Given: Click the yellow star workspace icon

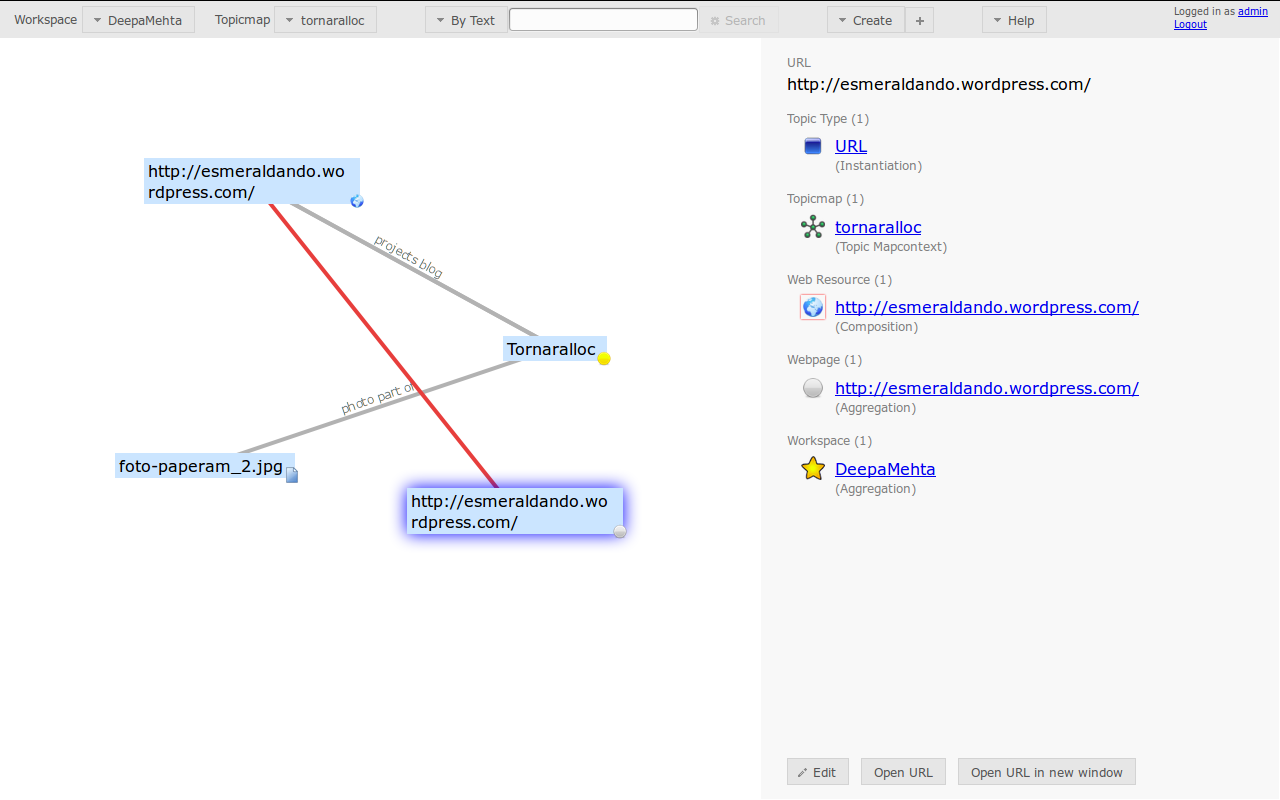Looking at the screenshot, I should 813,468.
